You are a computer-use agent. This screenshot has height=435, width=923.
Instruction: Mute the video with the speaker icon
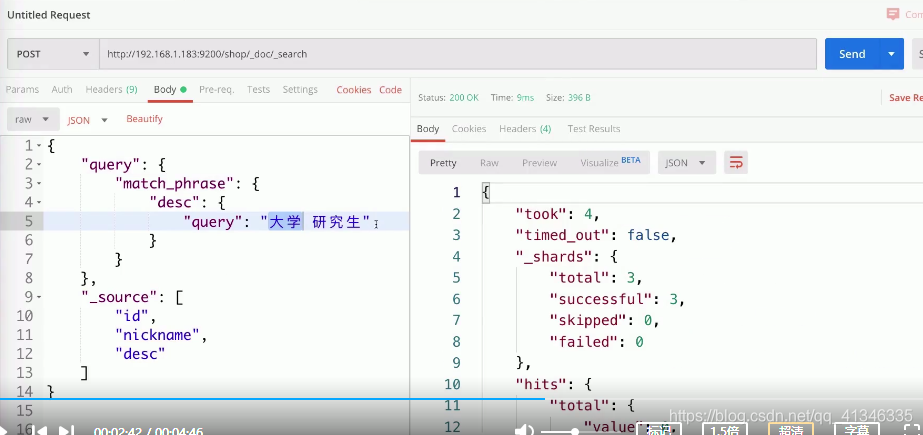click(523, 431)
